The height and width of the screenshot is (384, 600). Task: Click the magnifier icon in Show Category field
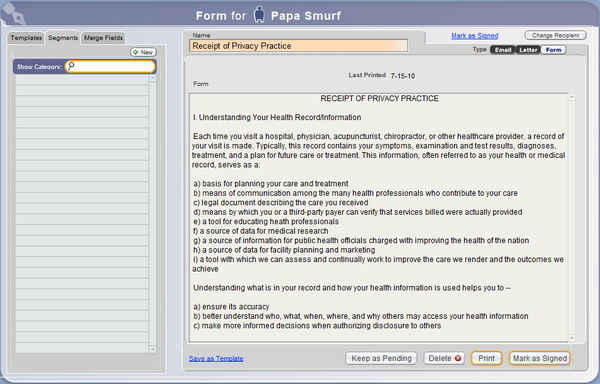click(x=71, y=66)
